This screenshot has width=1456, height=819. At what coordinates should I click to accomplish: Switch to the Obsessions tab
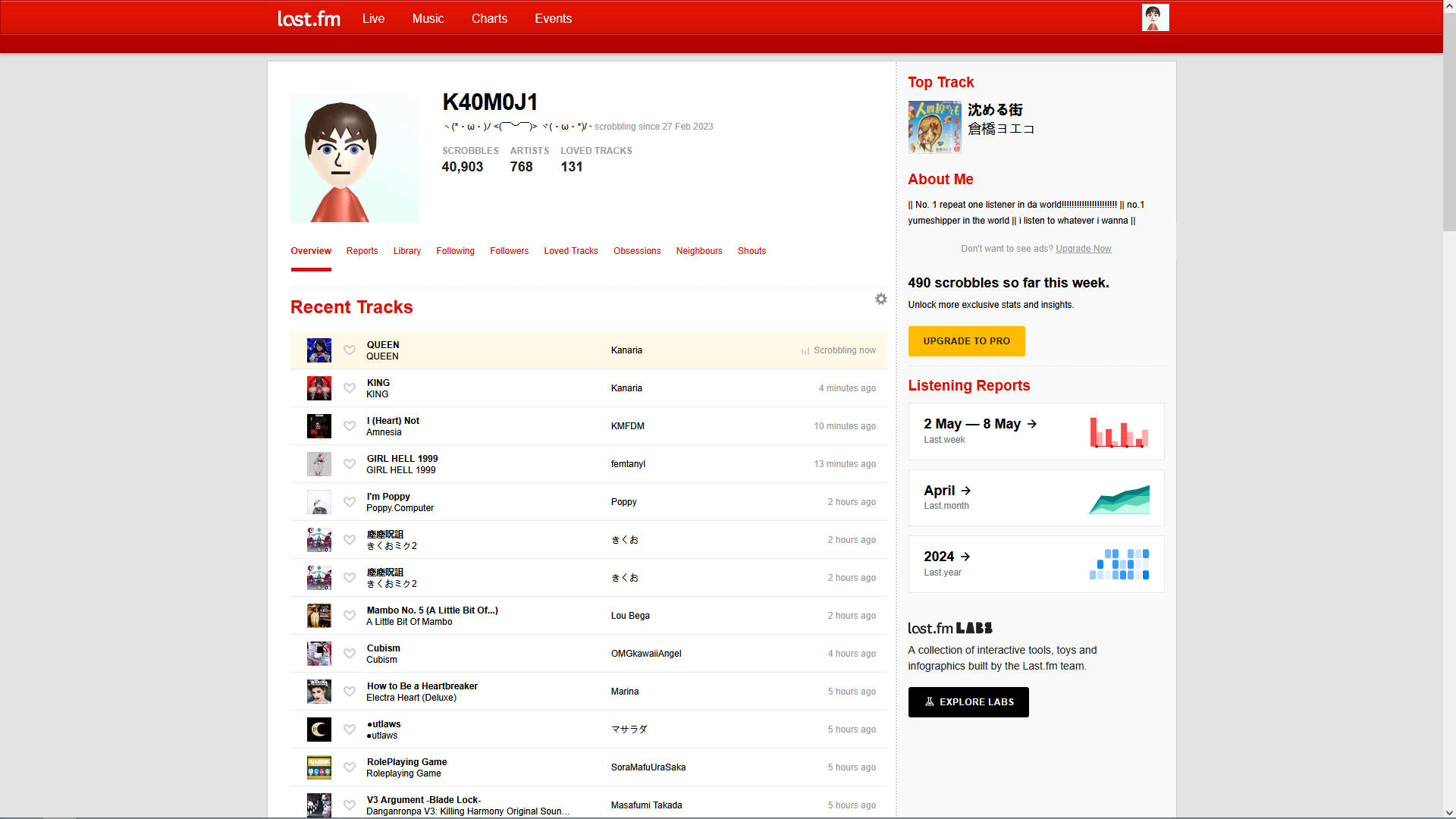click(x=637, y=251)
